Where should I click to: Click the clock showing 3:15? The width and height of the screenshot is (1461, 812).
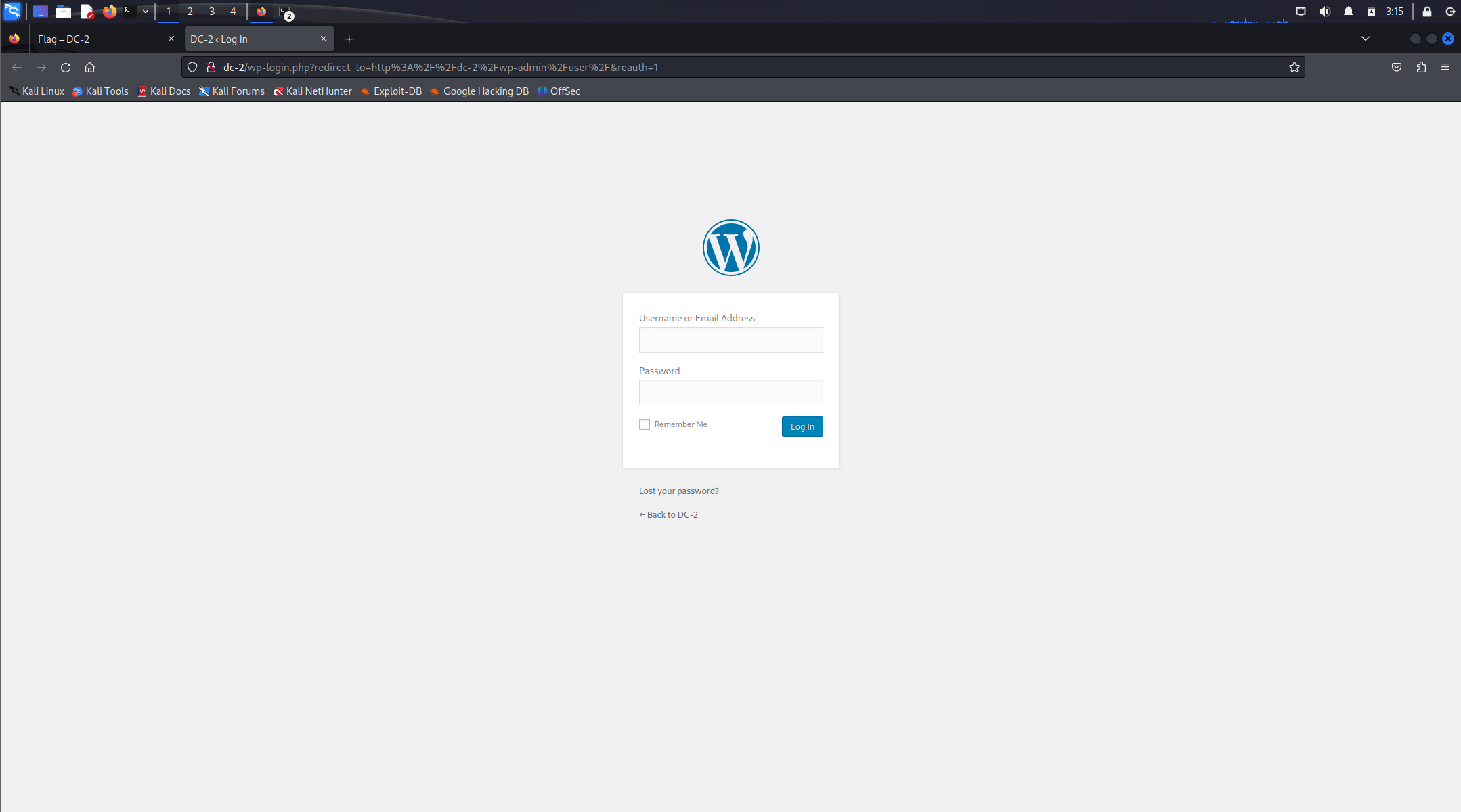[x=1395, y=12]
